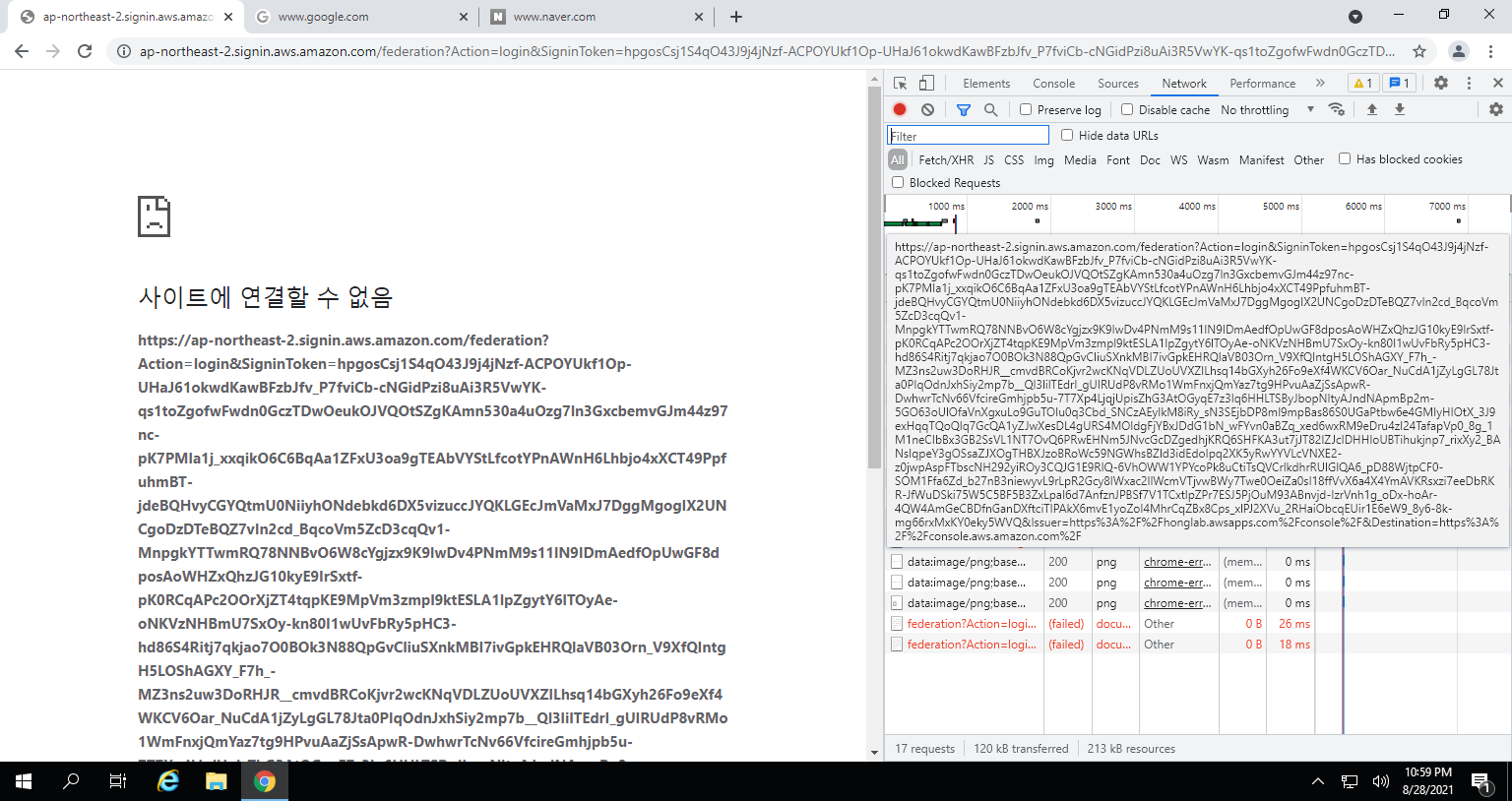1512x801 pixels.
Task: Click the export HAR download arrow
Action: pyautogui.click(x=1399, y=109)
